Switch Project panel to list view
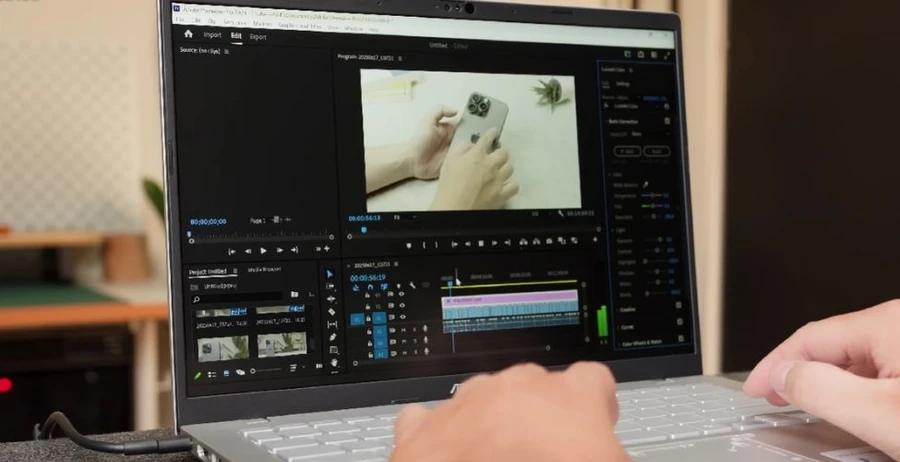Viewport: 900px width, 462px height. click(212, 374)
